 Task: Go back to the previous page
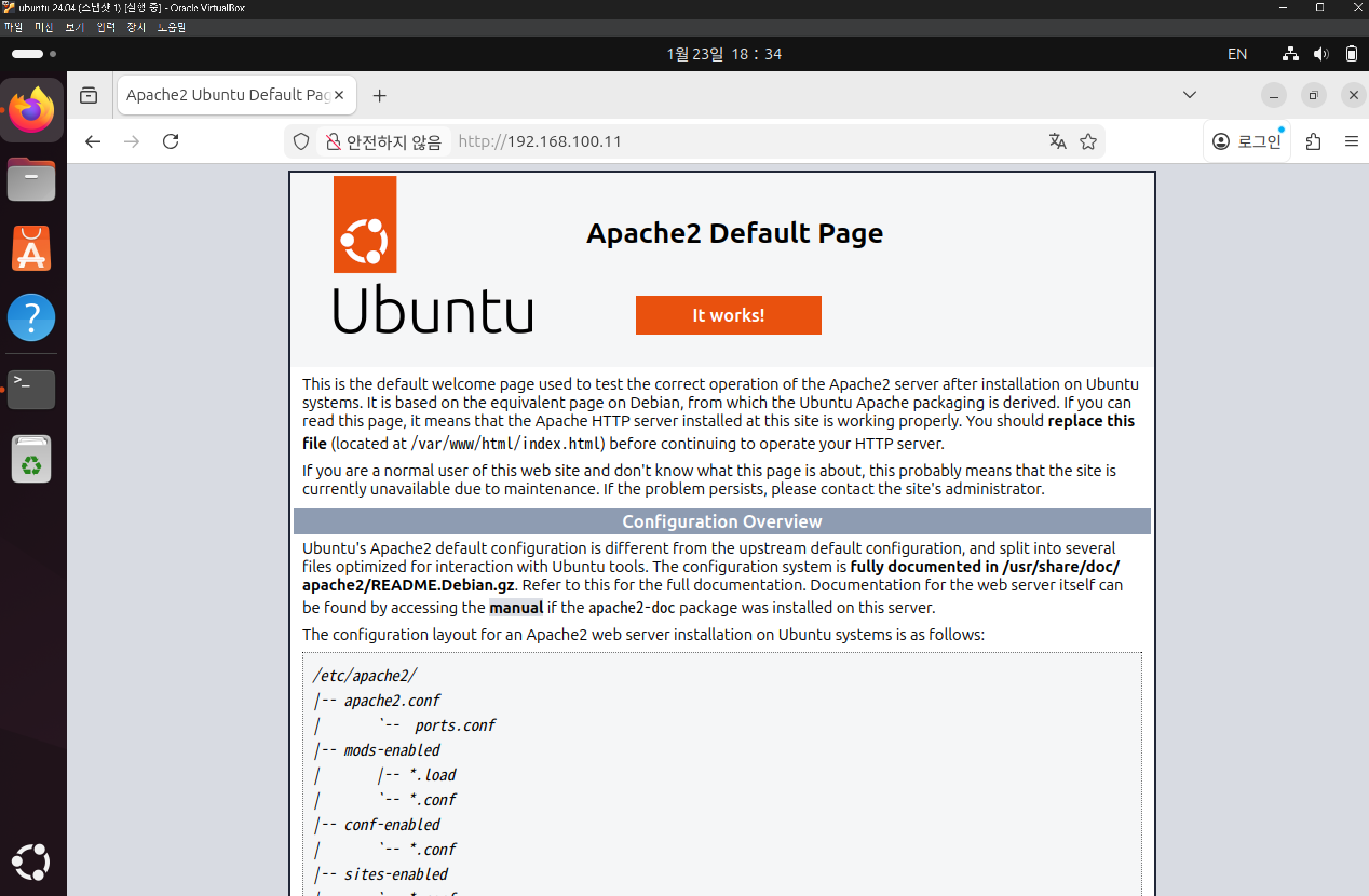point(93,141)
